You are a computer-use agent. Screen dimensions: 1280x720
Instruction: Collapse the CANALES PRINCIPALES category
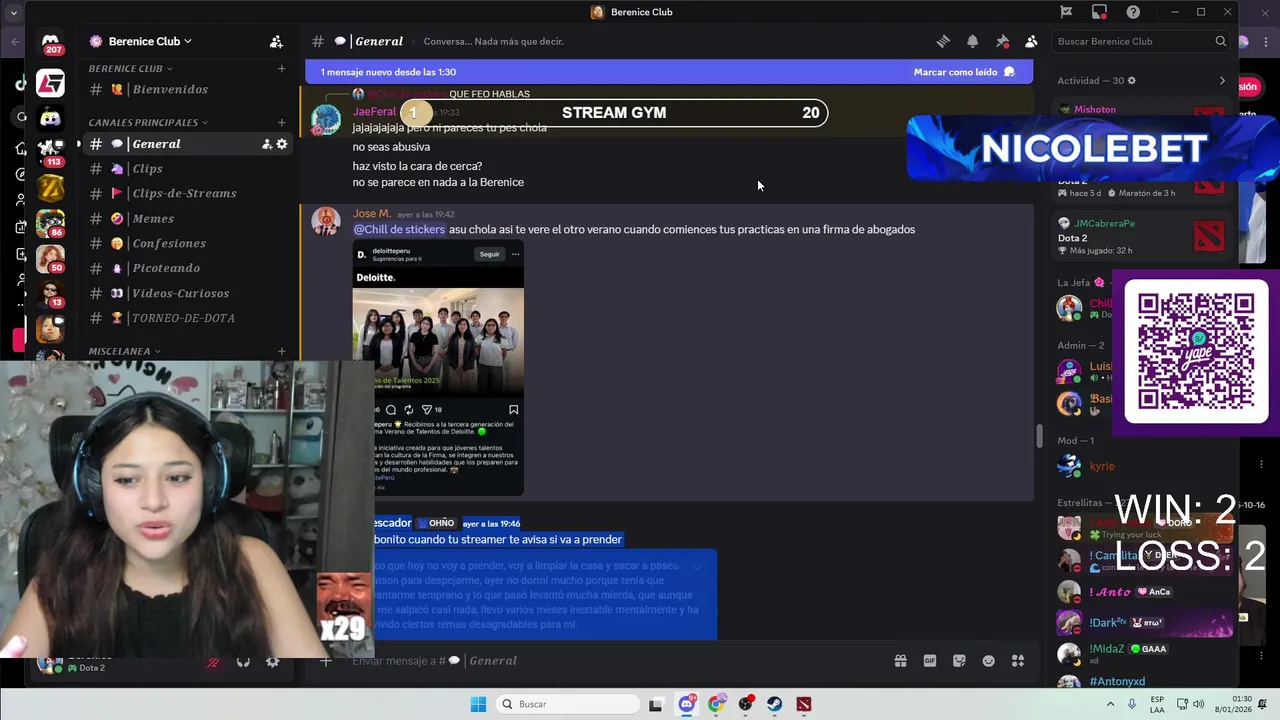(147, 123)
